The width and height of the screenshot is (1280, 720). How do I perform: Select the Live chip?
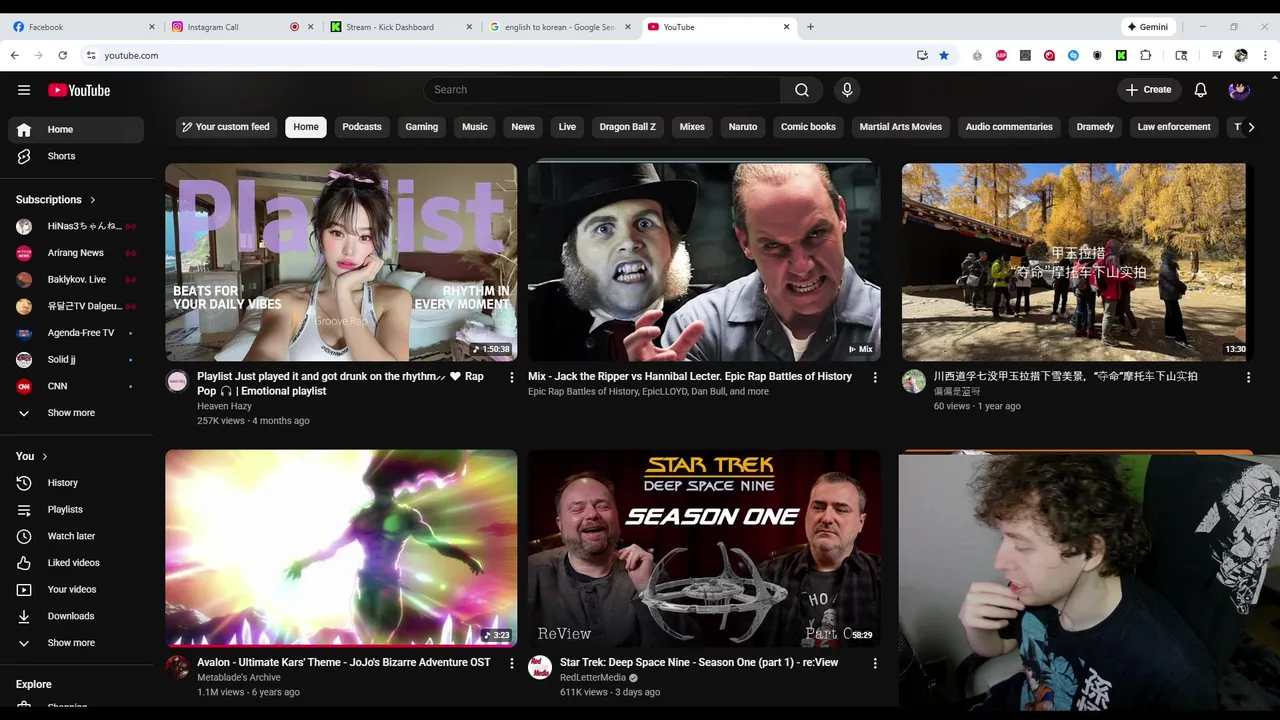[x=567, y=127]
